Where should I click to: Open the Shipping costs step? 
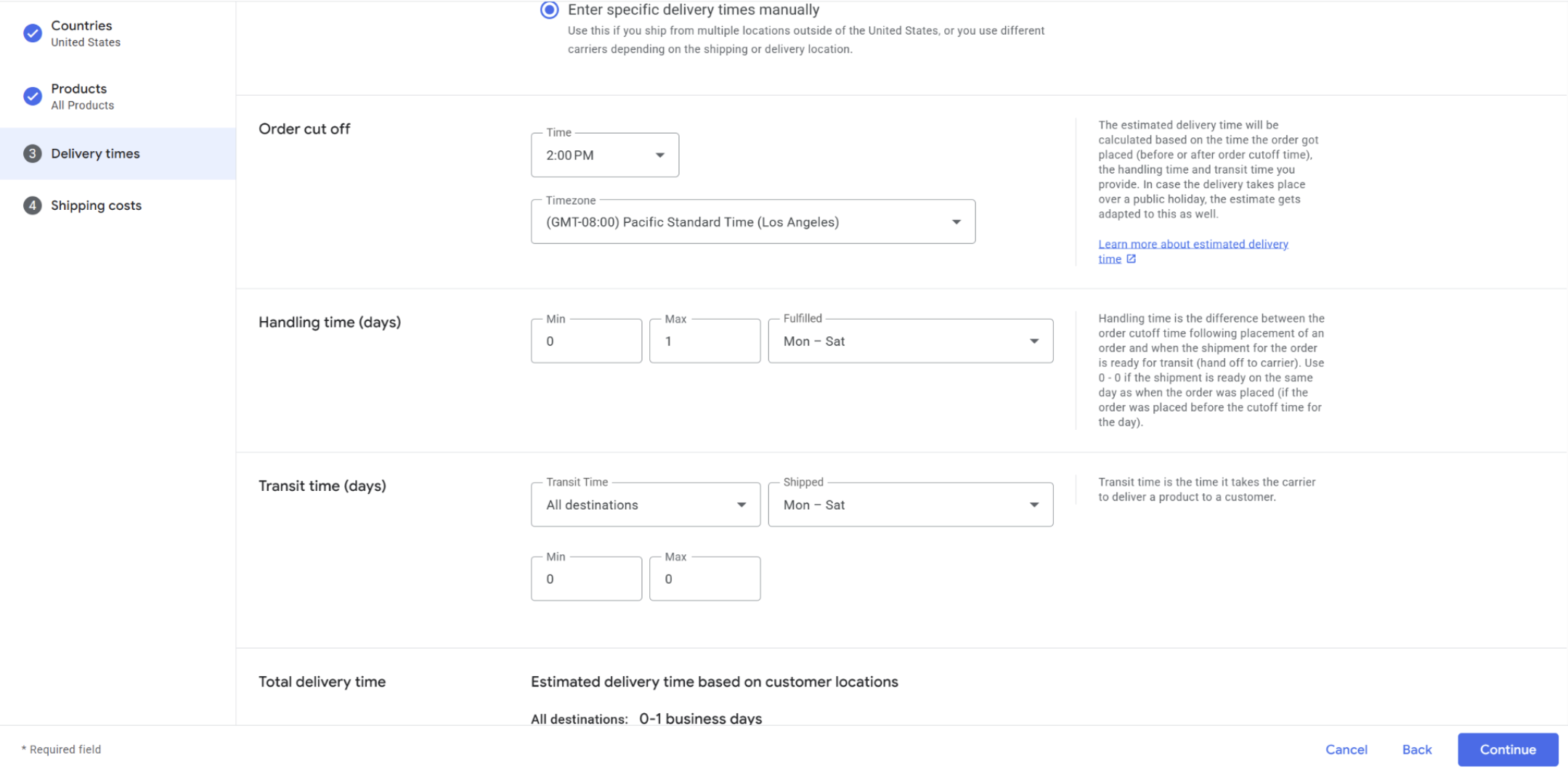click(96, 206)
